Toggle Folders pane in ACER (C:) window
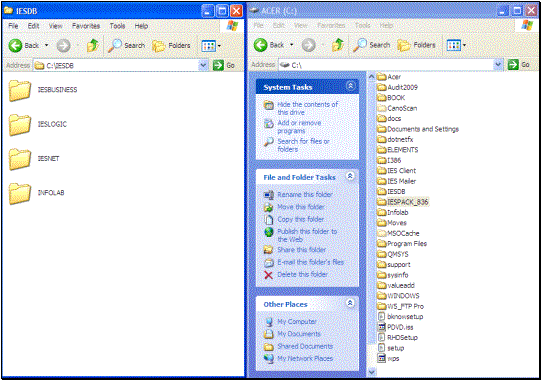Image resolution: width=541 pixels, height=380 pixels. coord(416,45)
